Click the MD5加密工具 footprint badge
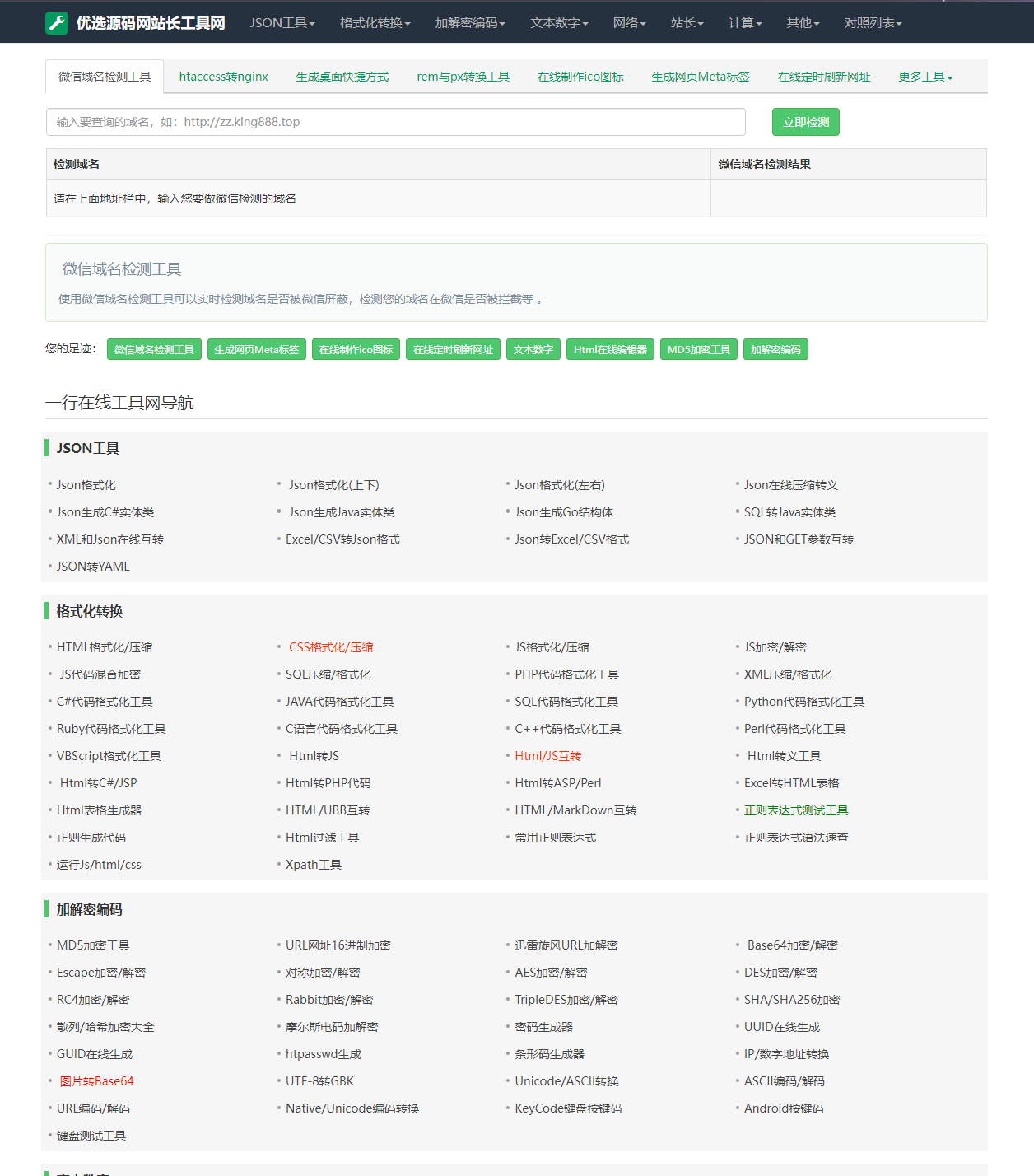Image resolution: width=1034 pixels, height=1176 pixels. point(698,349)
